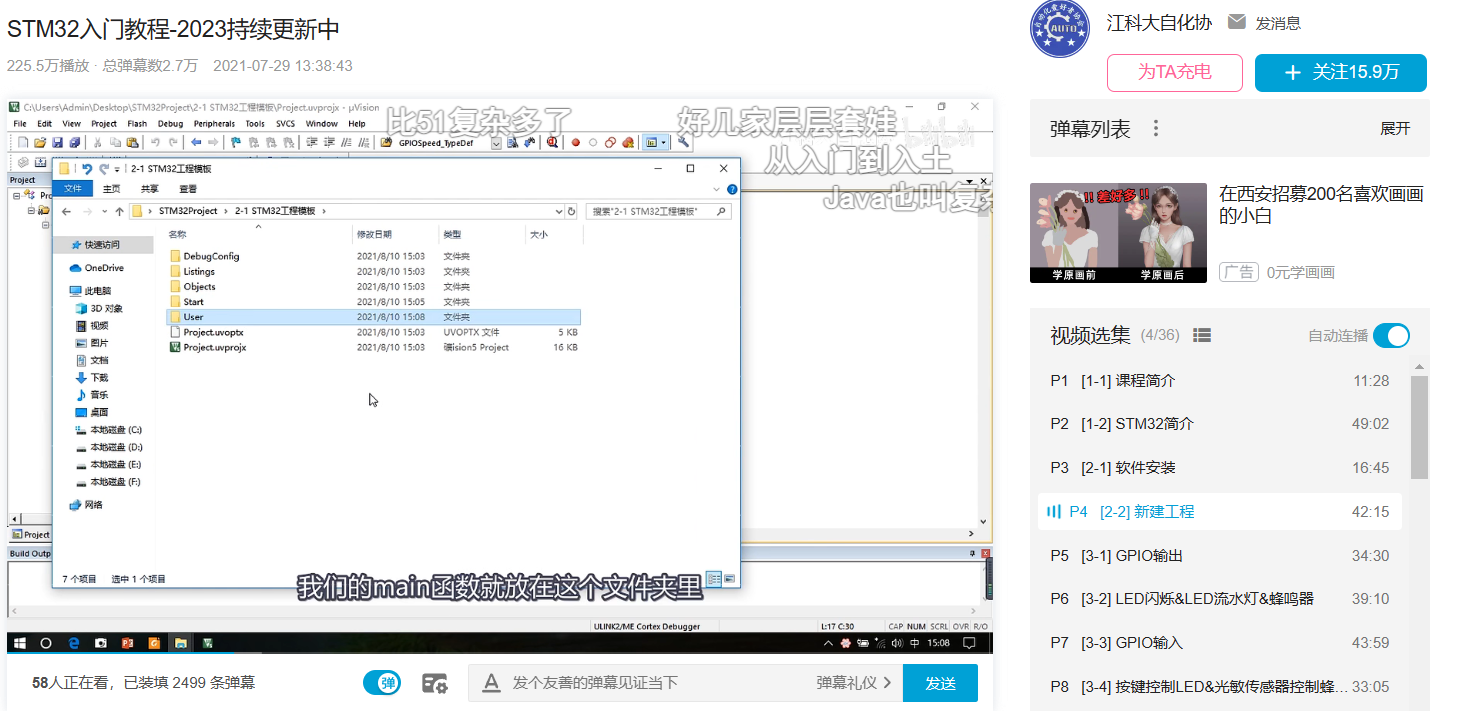
Task: Open ad thumbnail about drawing course
Action: [1118, 233]
